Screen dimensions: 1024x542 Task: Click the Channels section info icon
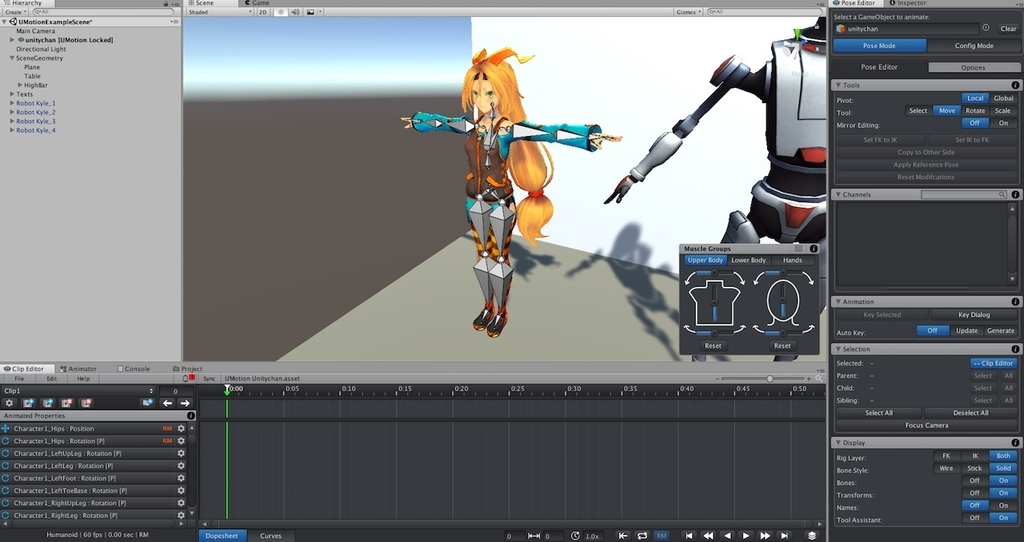coord(1016,194)
